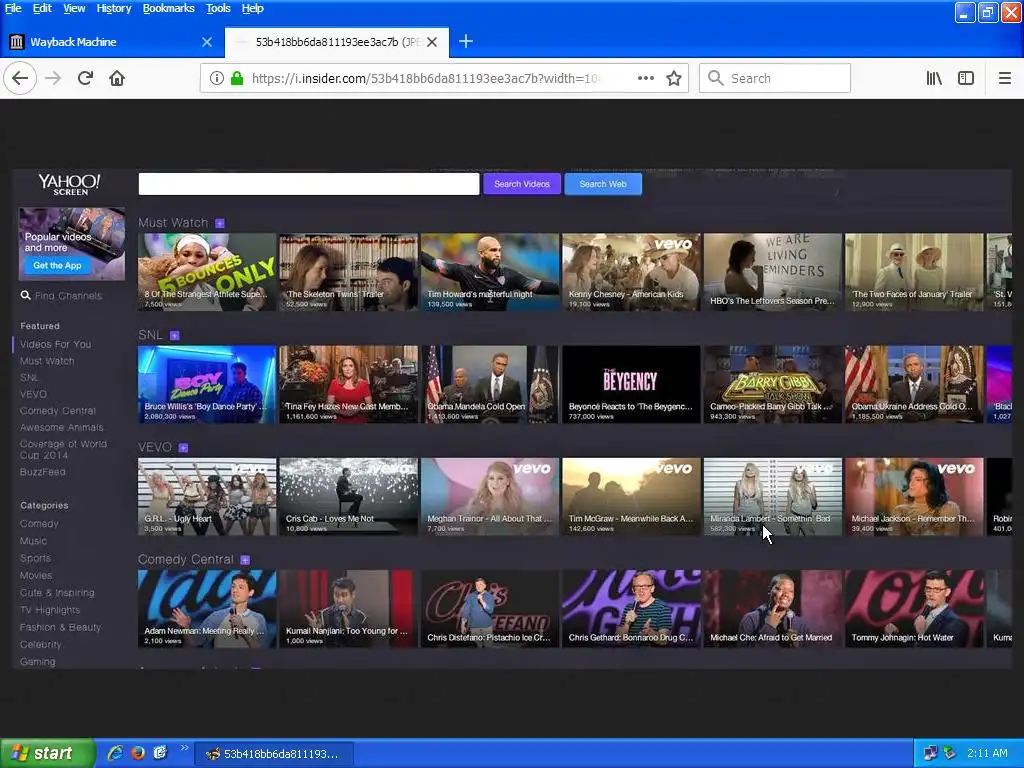Viewport: 1024px width, 768px height.
Task: Click the Yahoo Screen logo
Action: coord(69,184)
